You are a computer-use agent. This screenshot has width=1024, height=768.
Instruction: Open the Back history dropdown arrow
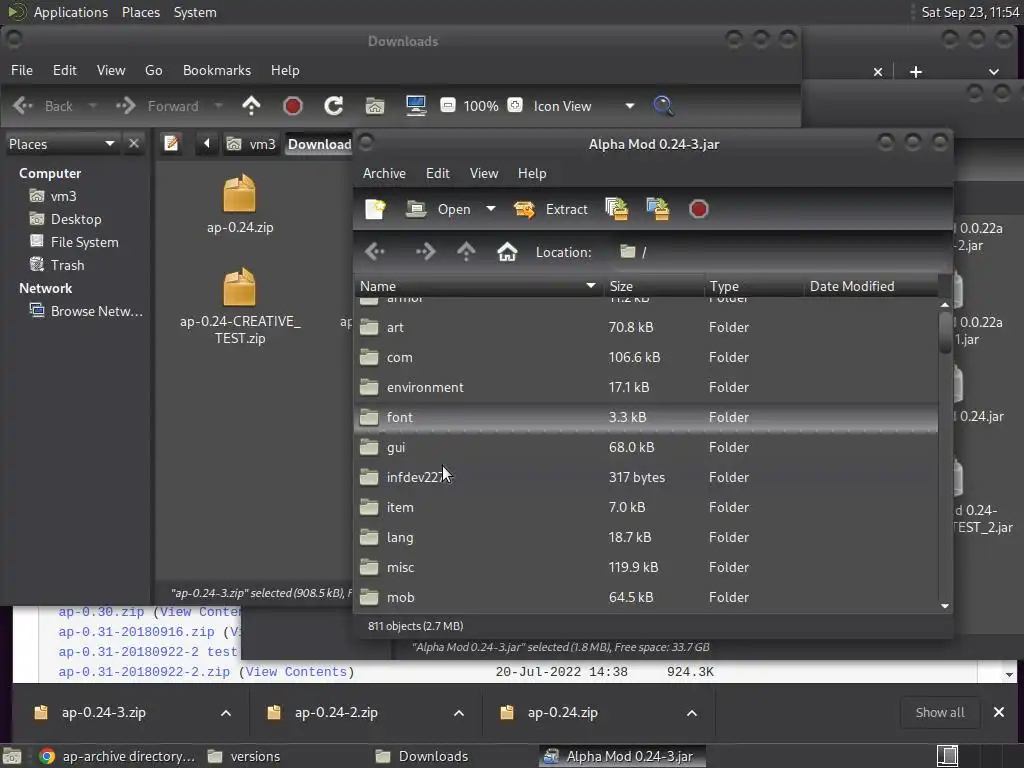point(92,106)
